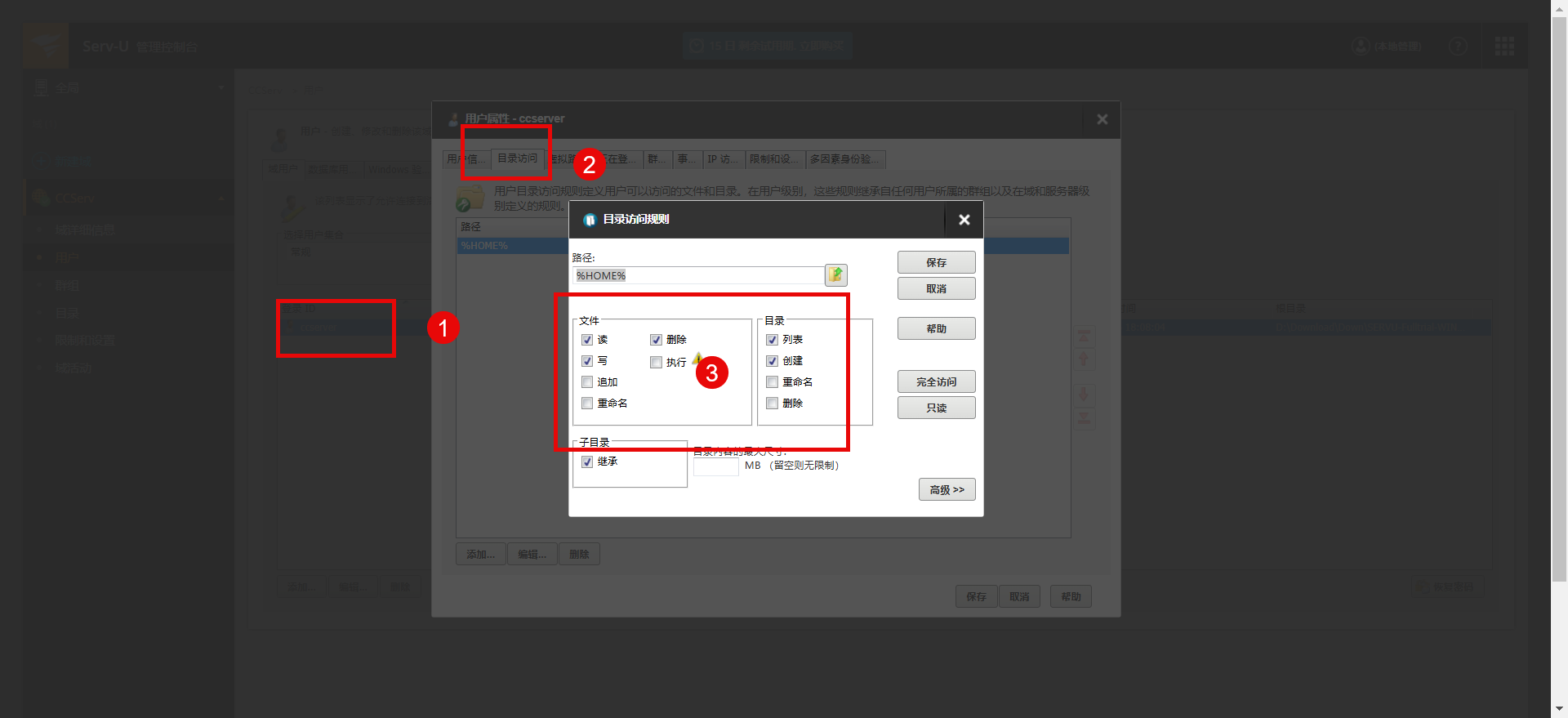Screen dimensions: 1568x718
Task: Click the move-to-top arrow in 用户属性 window
Action: pos(1084,336)
